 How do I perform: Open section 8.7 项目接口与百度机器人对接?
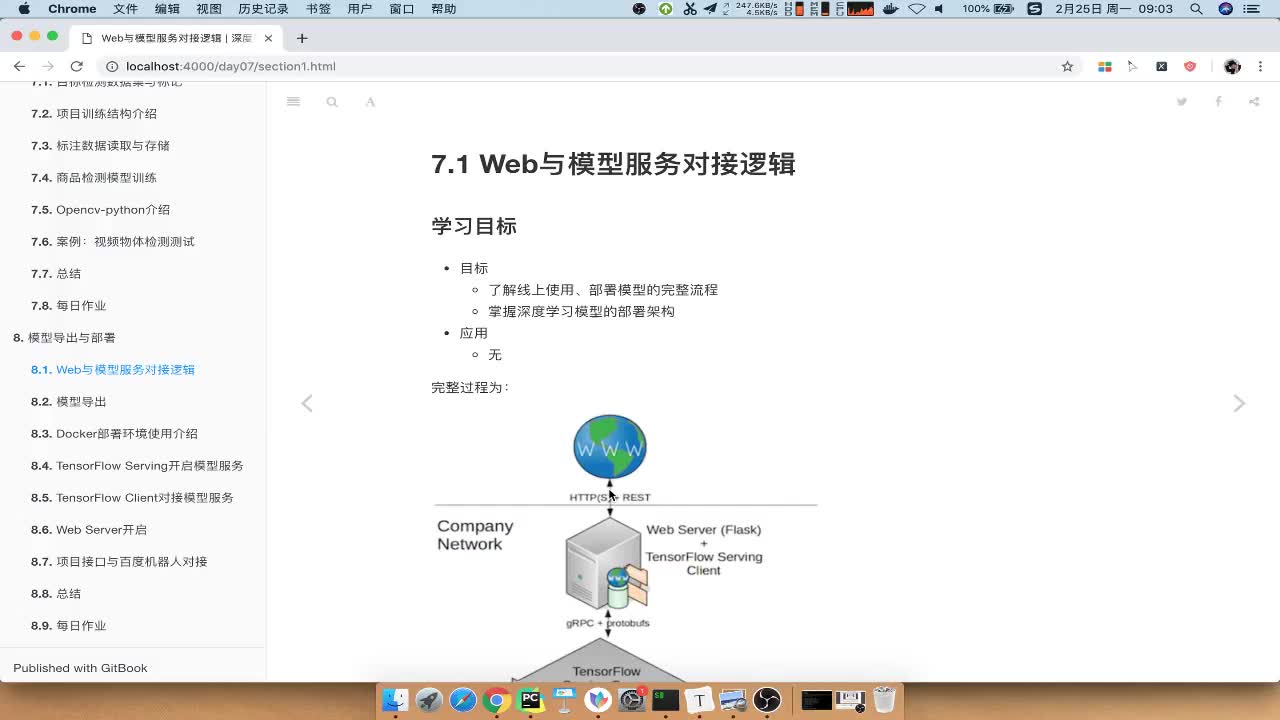119,561
